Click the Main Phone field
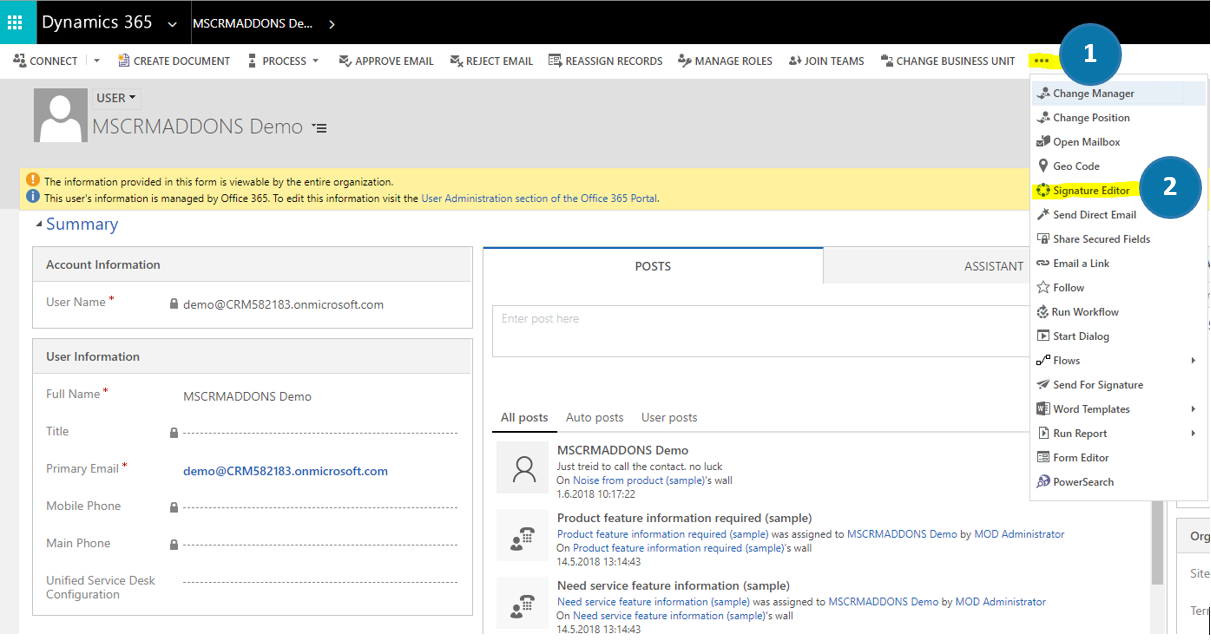This screenshot has height=642, width=1211. [x=320, y=545]
